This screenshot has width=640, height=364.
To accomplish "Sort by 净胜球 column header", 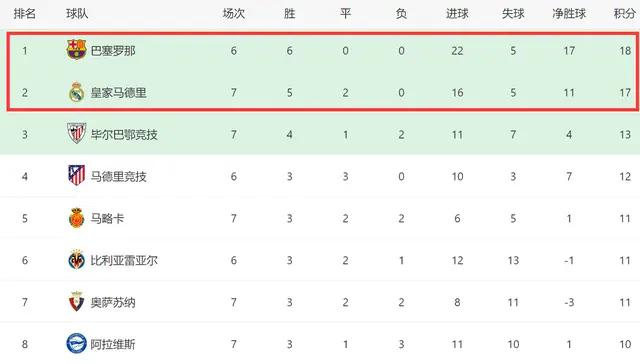I will coord(569,13).
